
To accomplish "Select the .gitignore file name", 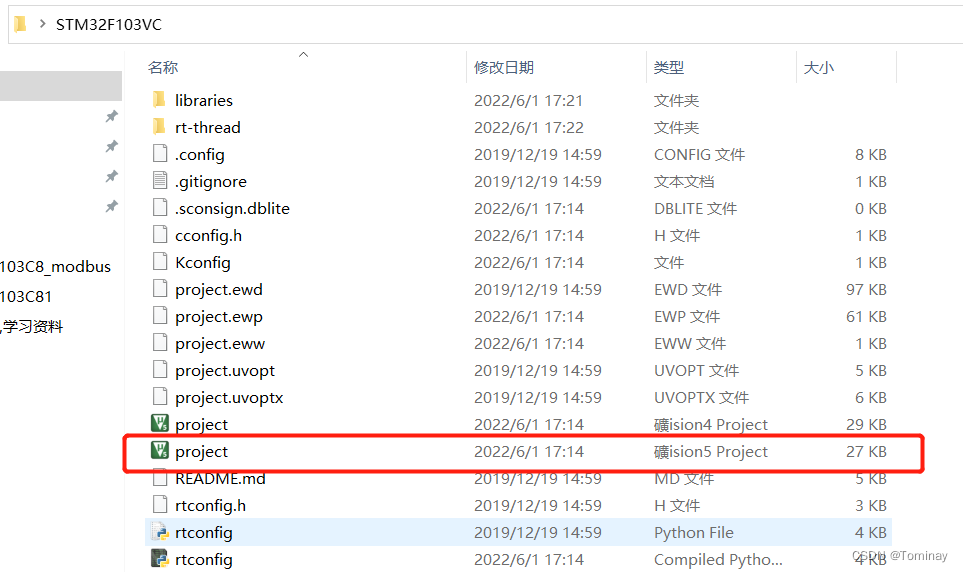I will [x=211, y=181].
